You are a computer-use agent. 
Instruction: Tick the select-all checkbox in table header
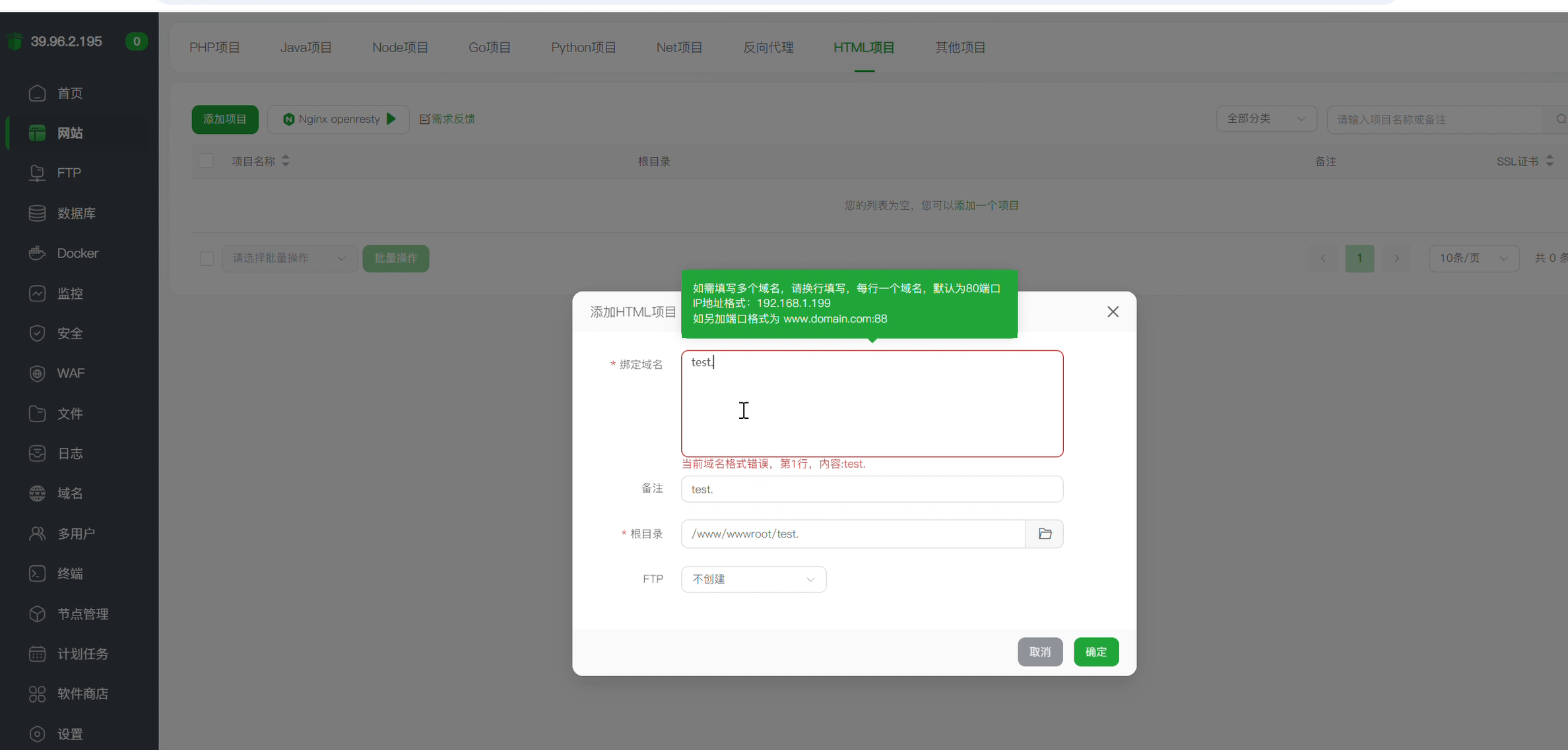tap(206, 161)
